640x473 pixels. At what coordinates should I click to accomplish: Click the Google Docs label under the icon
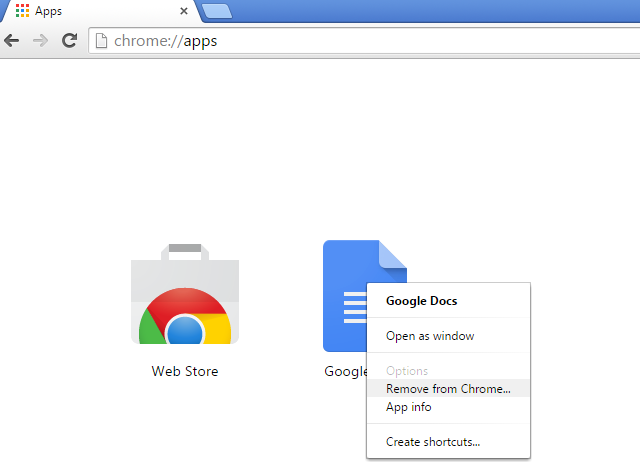[346, 371]
